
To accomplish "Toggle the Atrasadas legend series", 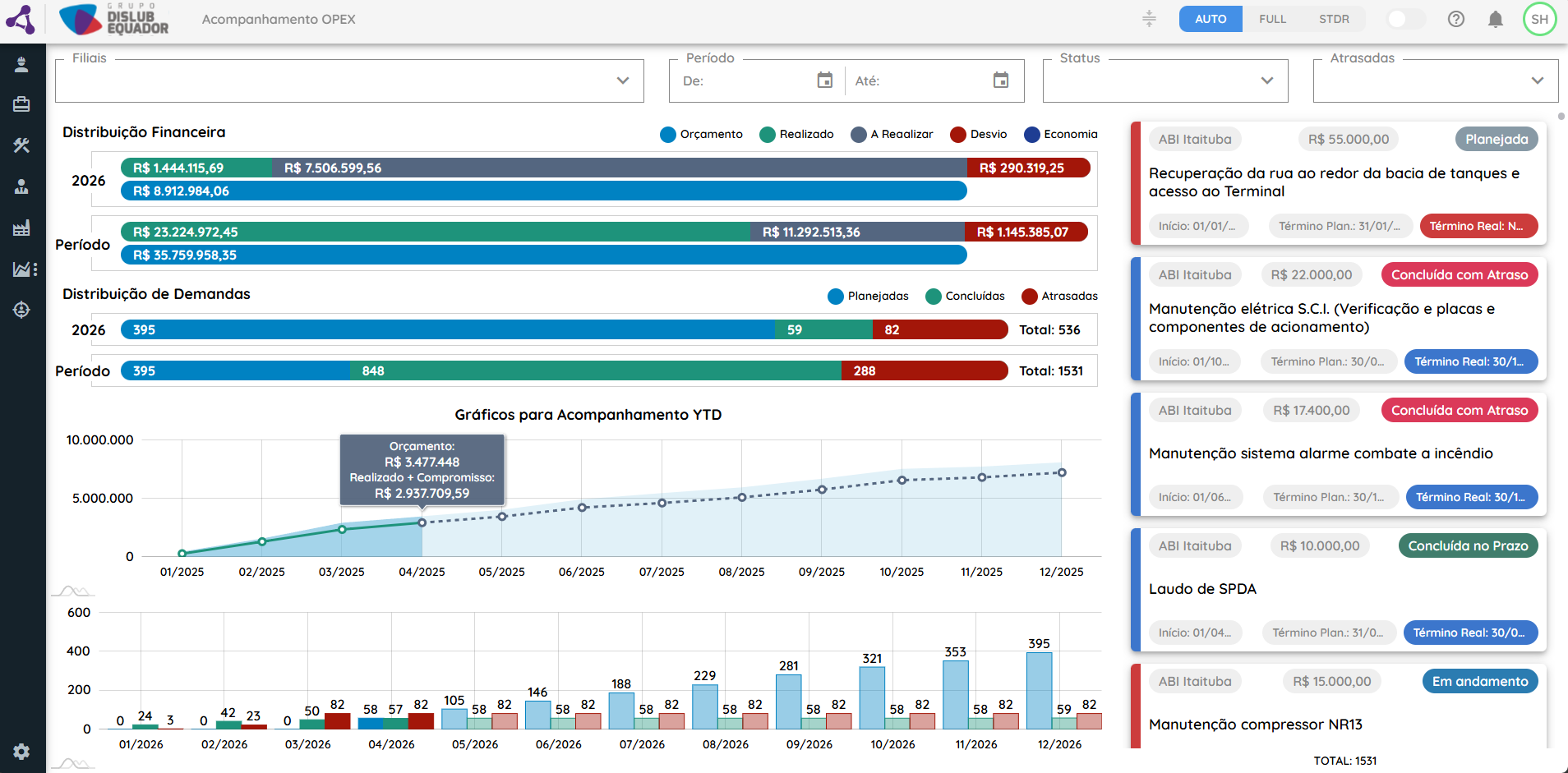I will [1059, 296].
